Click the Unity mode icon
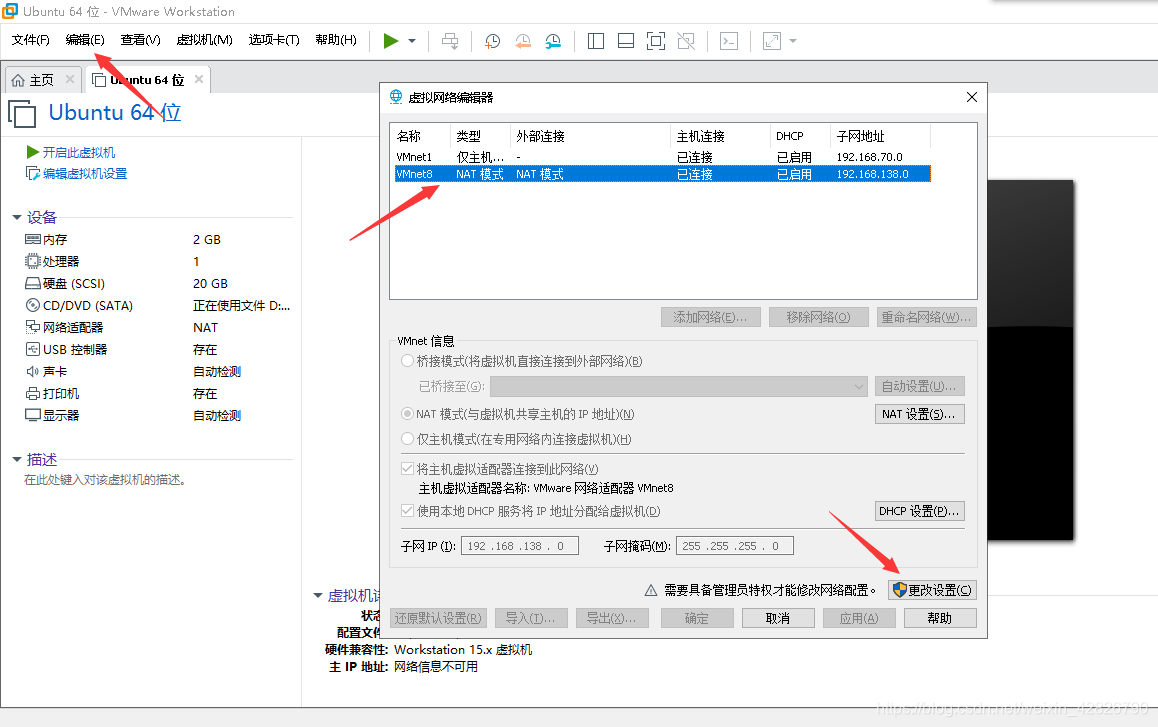Viewport: 1158px width, 727px height. click(x=686, y=41)
